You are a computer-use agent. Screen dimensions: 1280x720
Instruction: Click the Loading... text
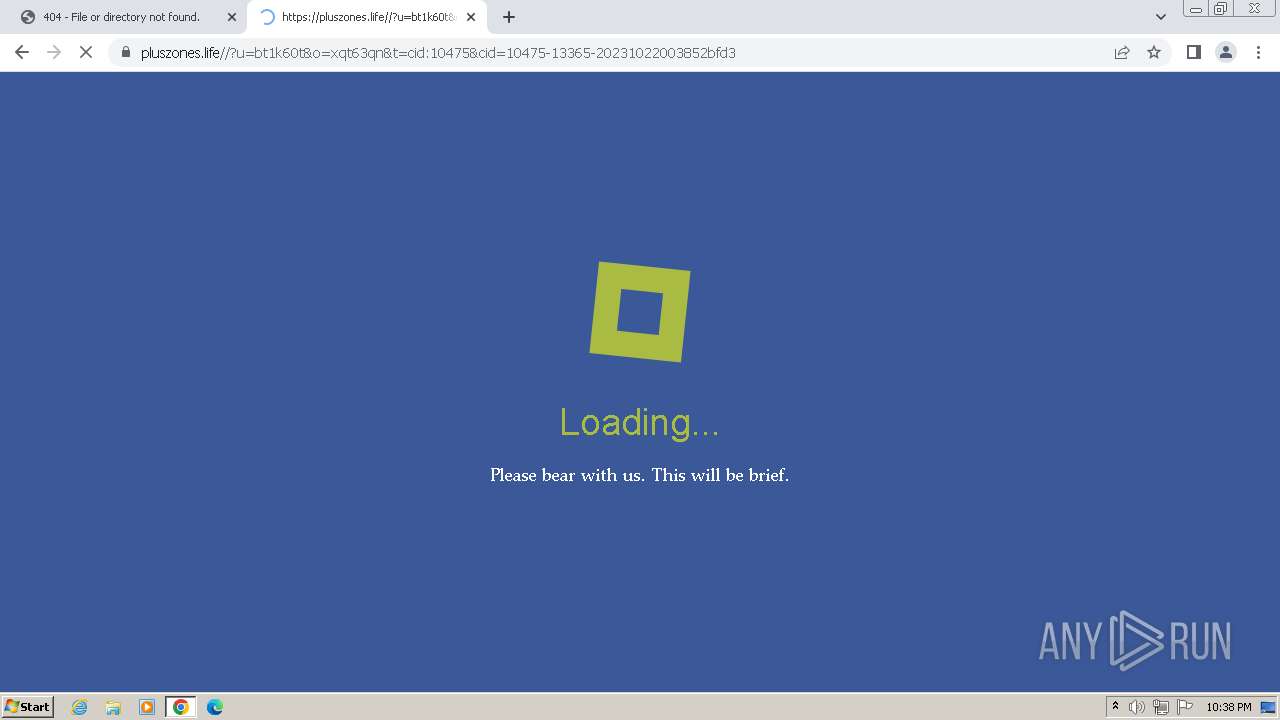coord(639,422)
